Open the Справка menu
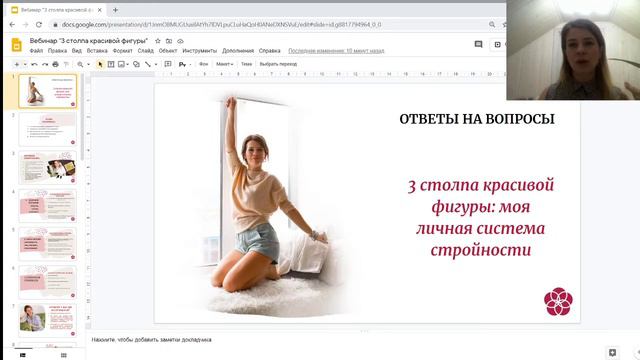This screenshot has width=640, height=360. point(269,51)
